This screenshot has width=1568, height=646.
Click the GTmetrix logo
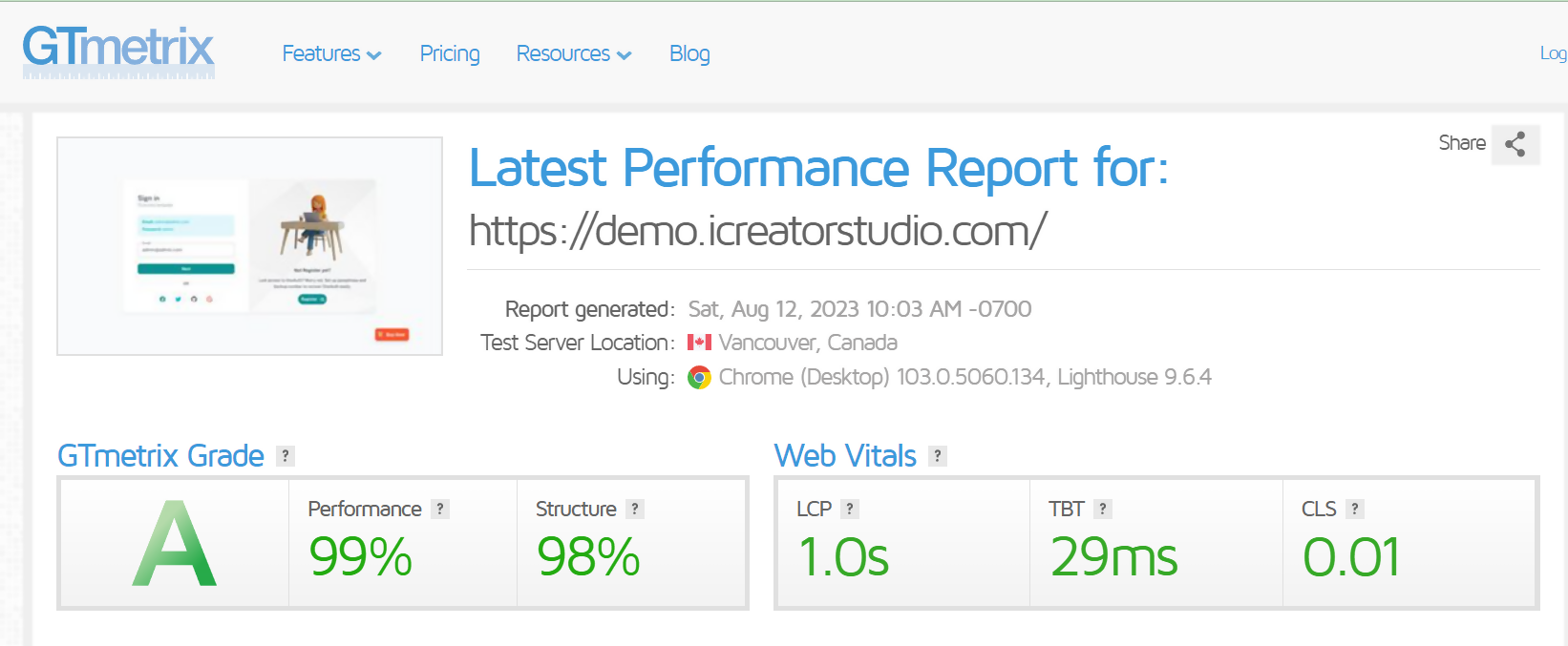point(118,51)
